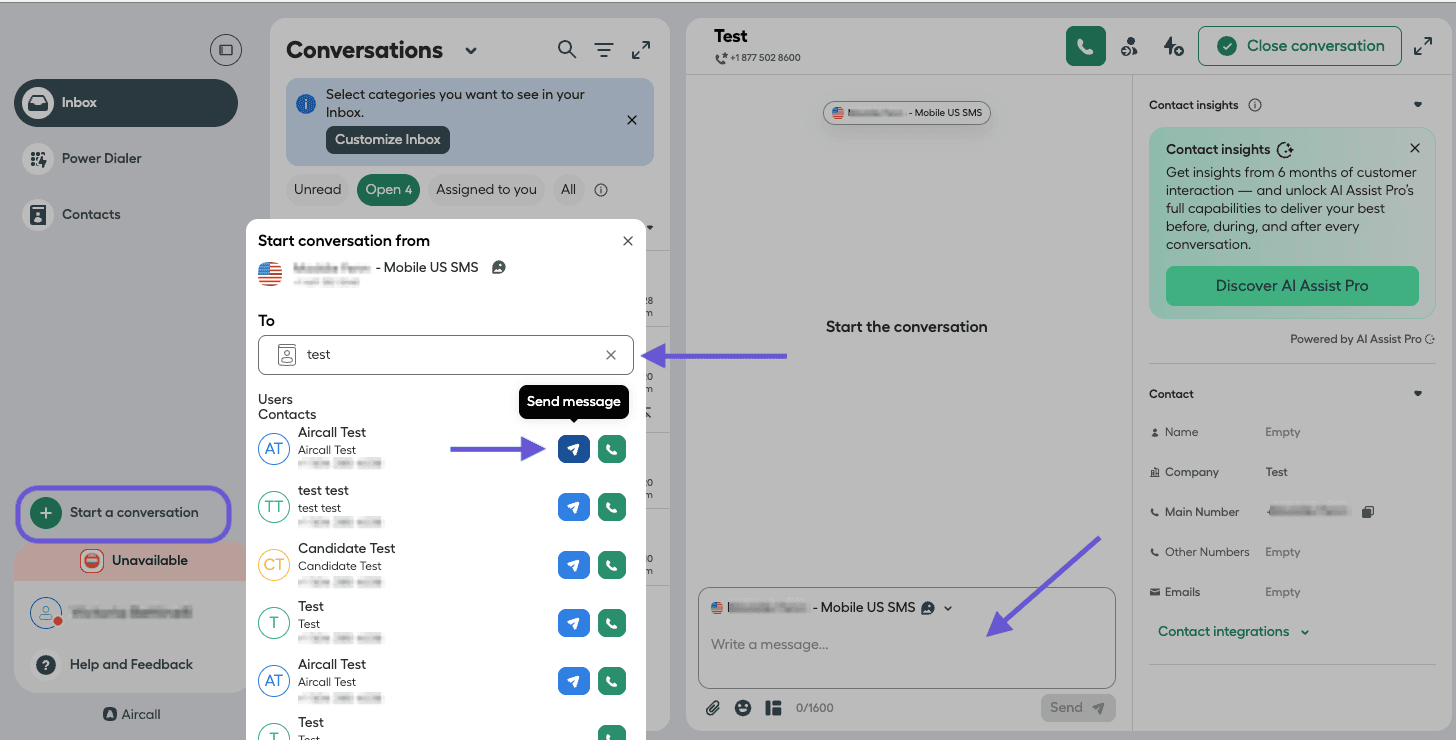Image resolution: width=1456 pixels, height=740 pixels.
Task: Open the emoji picker icon
Action: click(743, 708)
